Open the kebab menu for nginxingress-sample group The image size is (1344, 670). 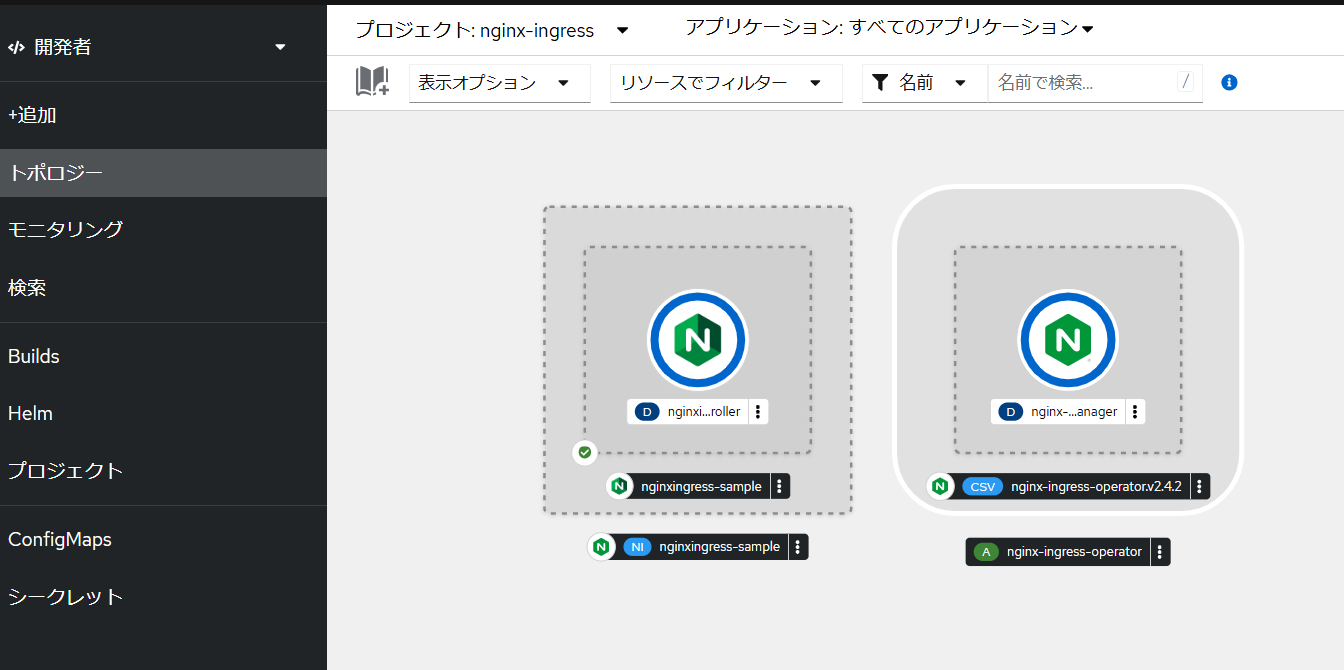point(781,486)
